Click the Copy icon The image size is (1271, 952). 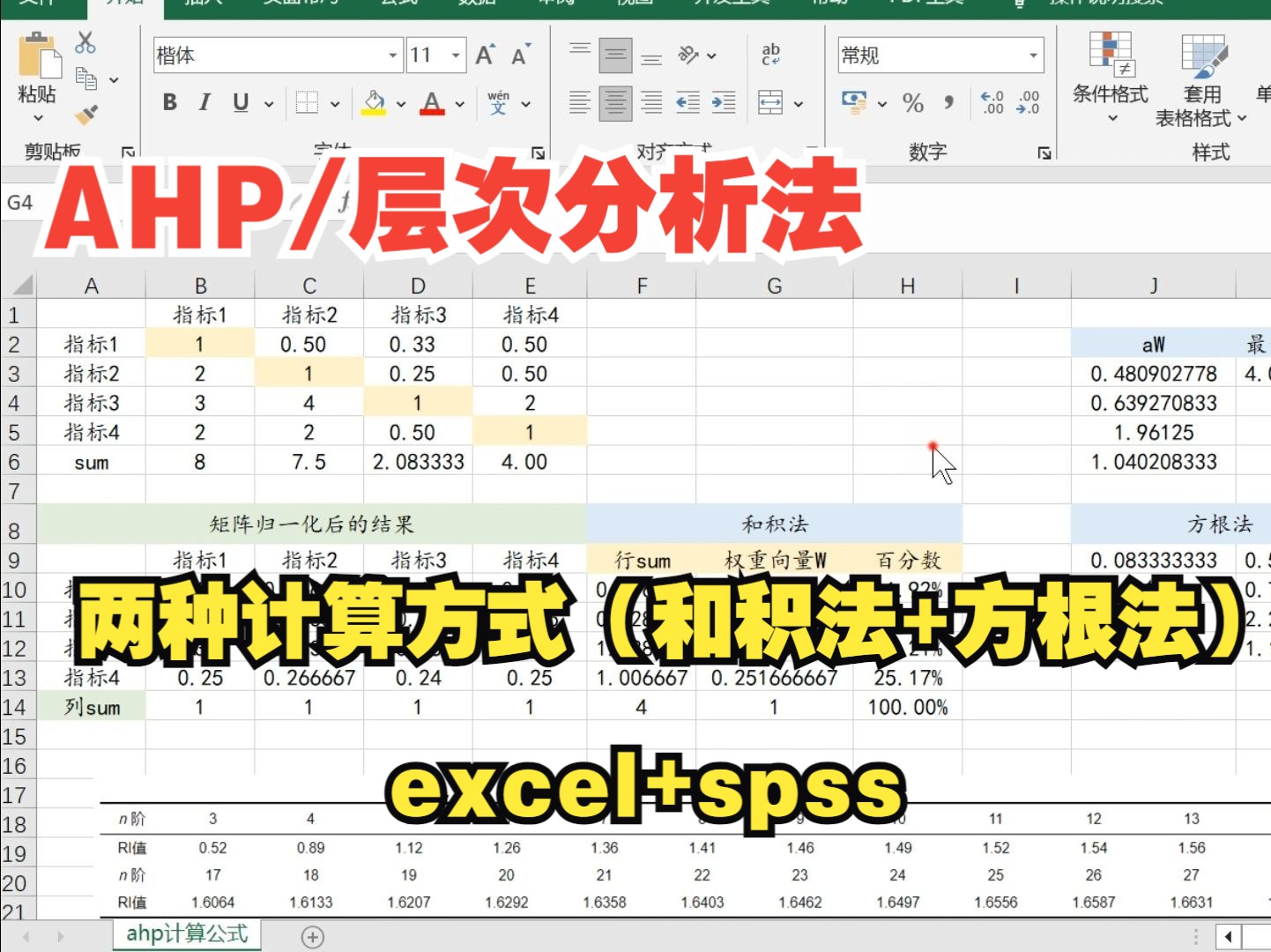pos(85,78)
